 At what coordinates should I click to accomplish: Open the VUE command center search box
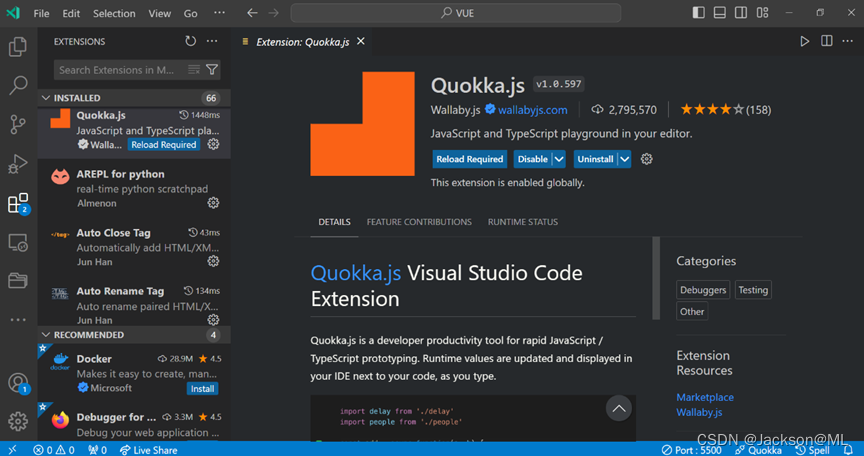[456, 13]
